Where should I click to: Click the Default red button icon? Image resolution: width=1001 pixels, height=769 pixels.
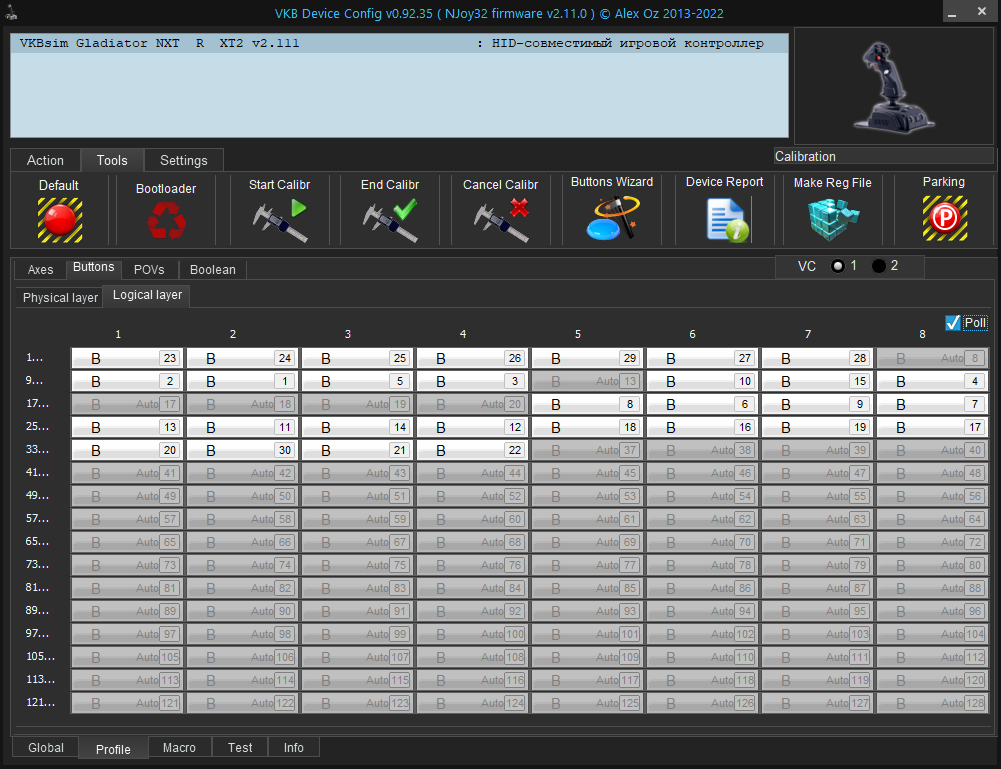(60, 219)
